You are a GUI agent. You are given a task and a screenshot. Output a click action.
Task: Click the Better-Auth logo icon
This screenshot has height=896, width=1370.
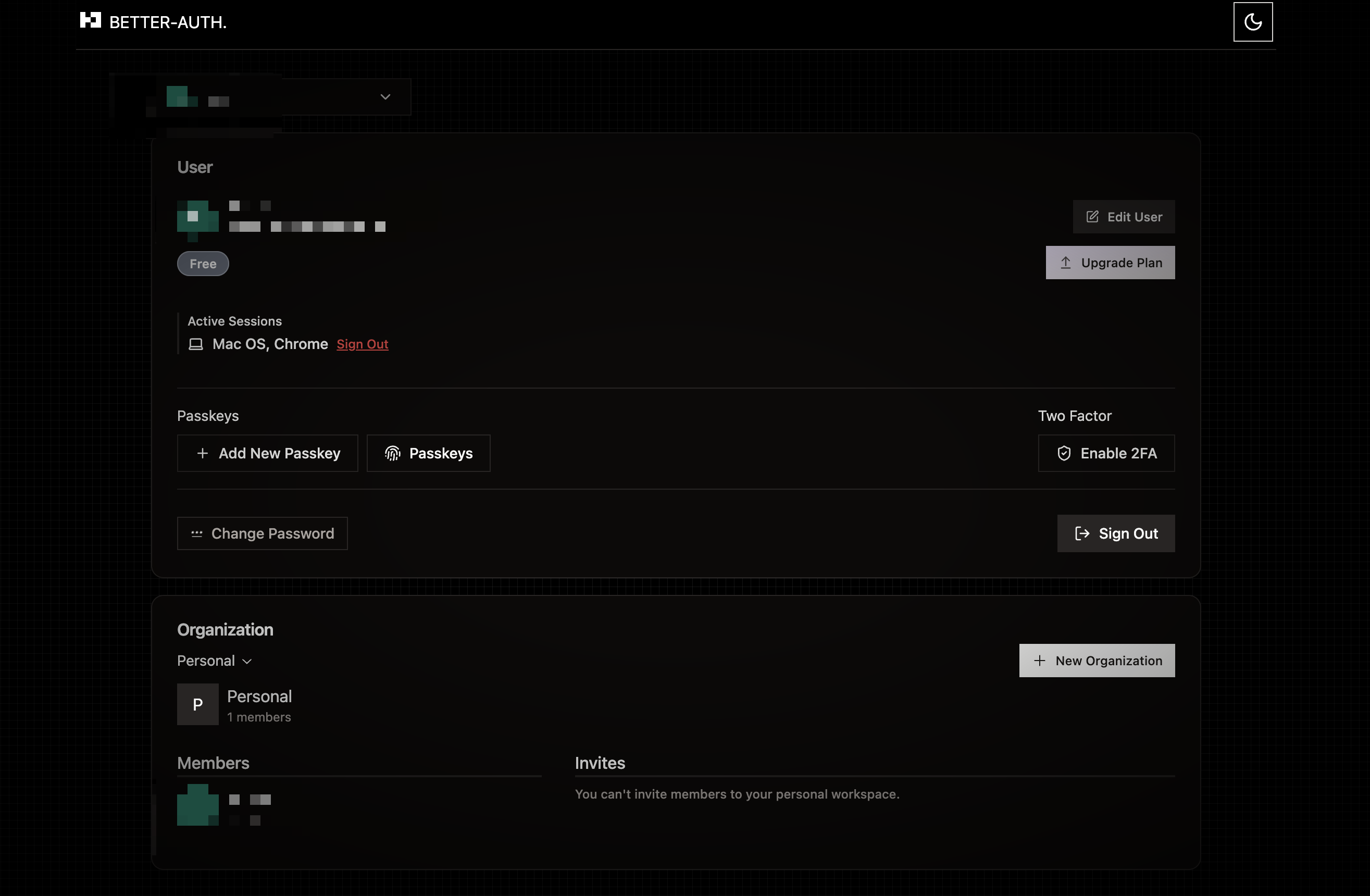point(90,21)
